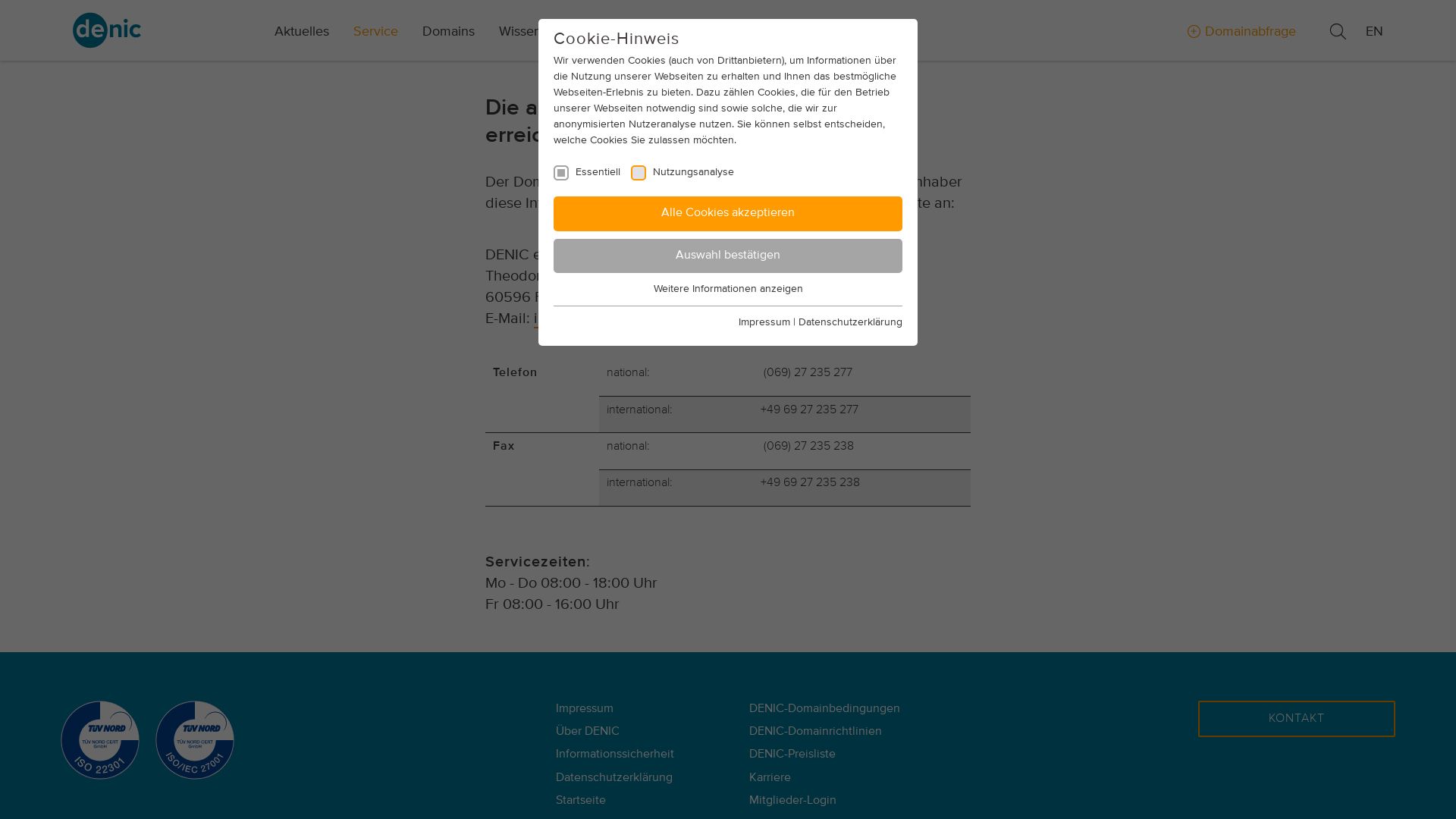Click national fax number (069) 27 235 238
Viewport: 1456px width, 819px height.
pos(808,446)
